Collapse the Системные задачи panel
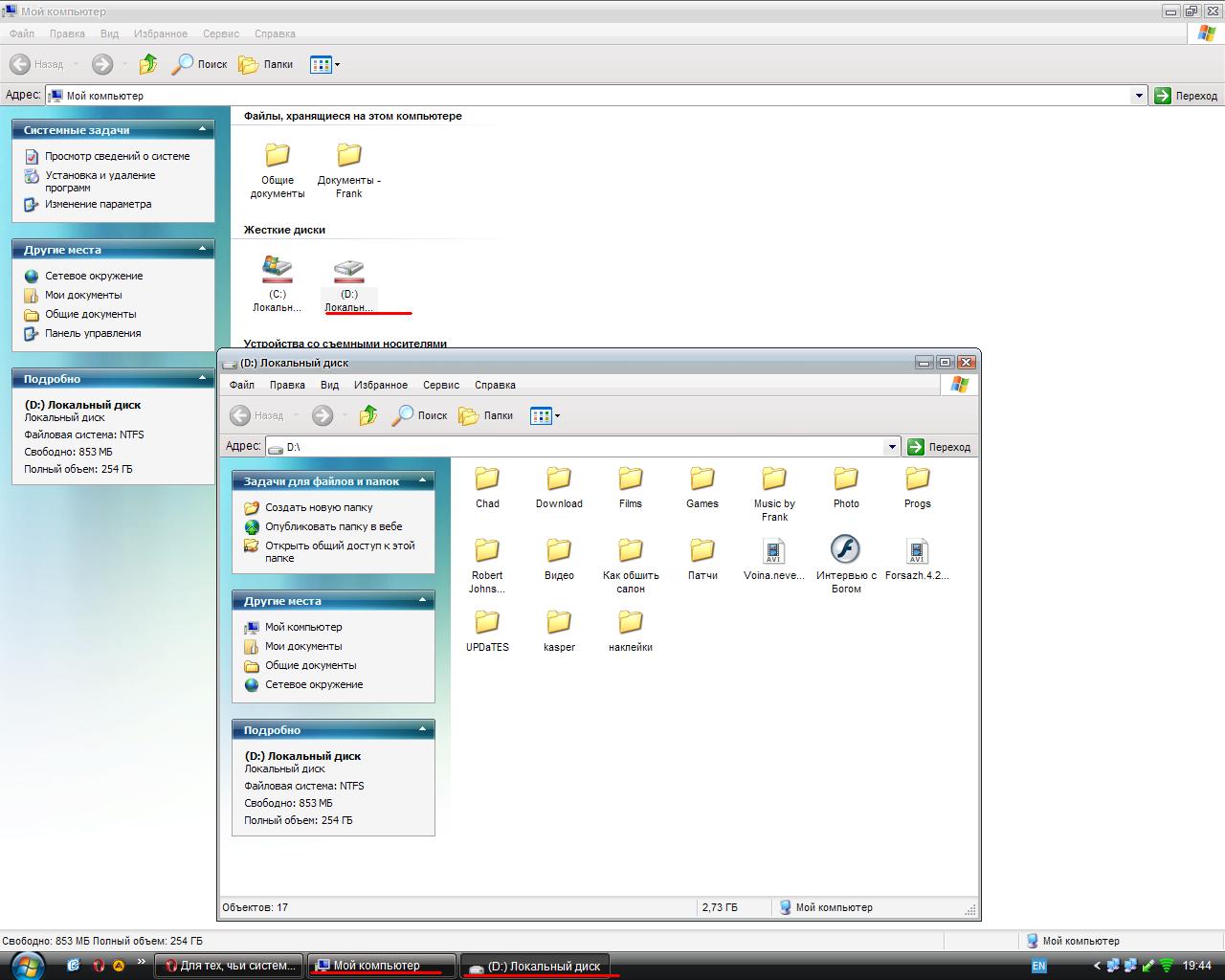 202,129
